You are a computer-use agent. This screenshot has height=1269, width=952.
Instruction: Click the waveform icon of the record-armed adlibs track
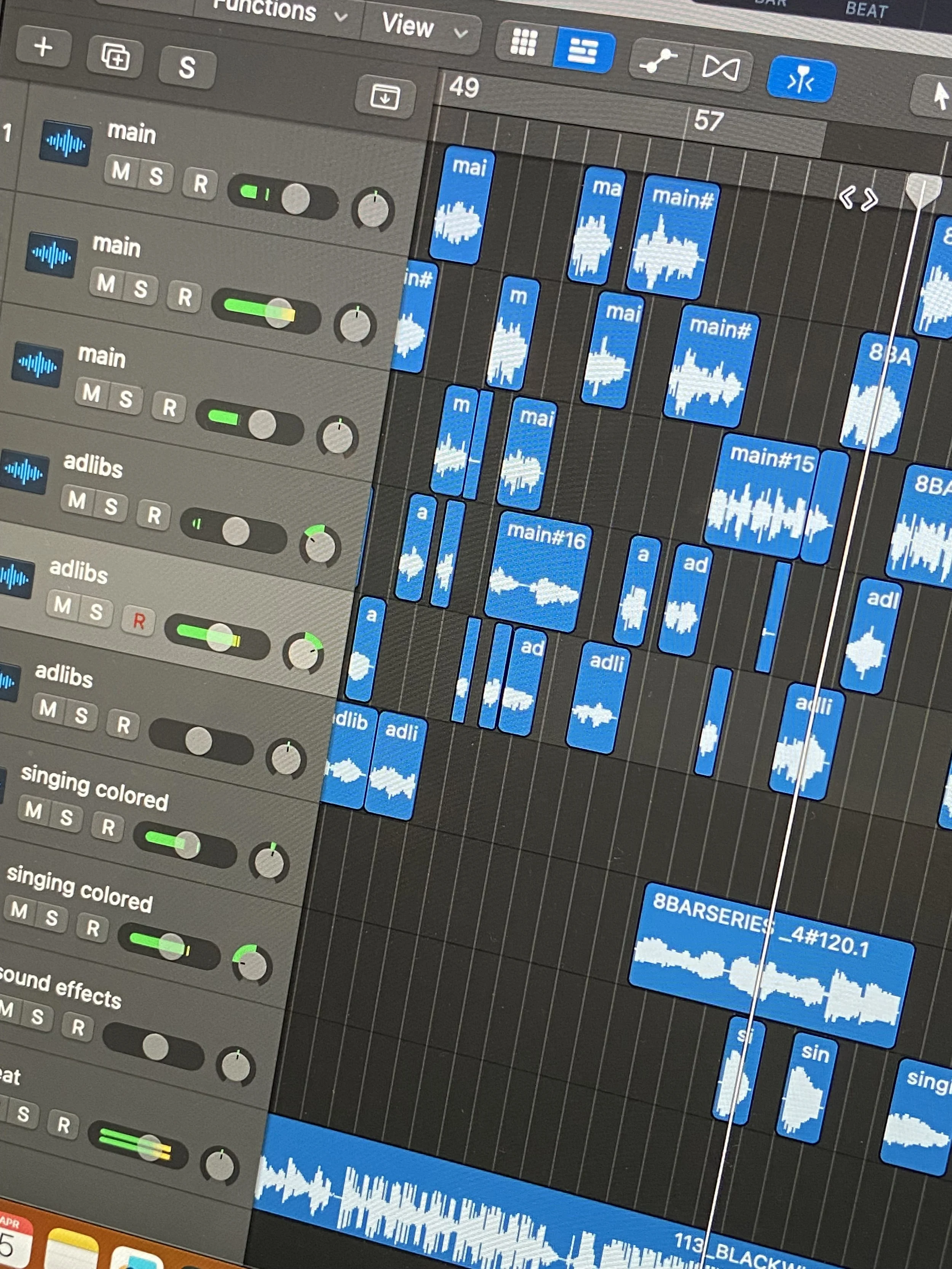[16, 577]
